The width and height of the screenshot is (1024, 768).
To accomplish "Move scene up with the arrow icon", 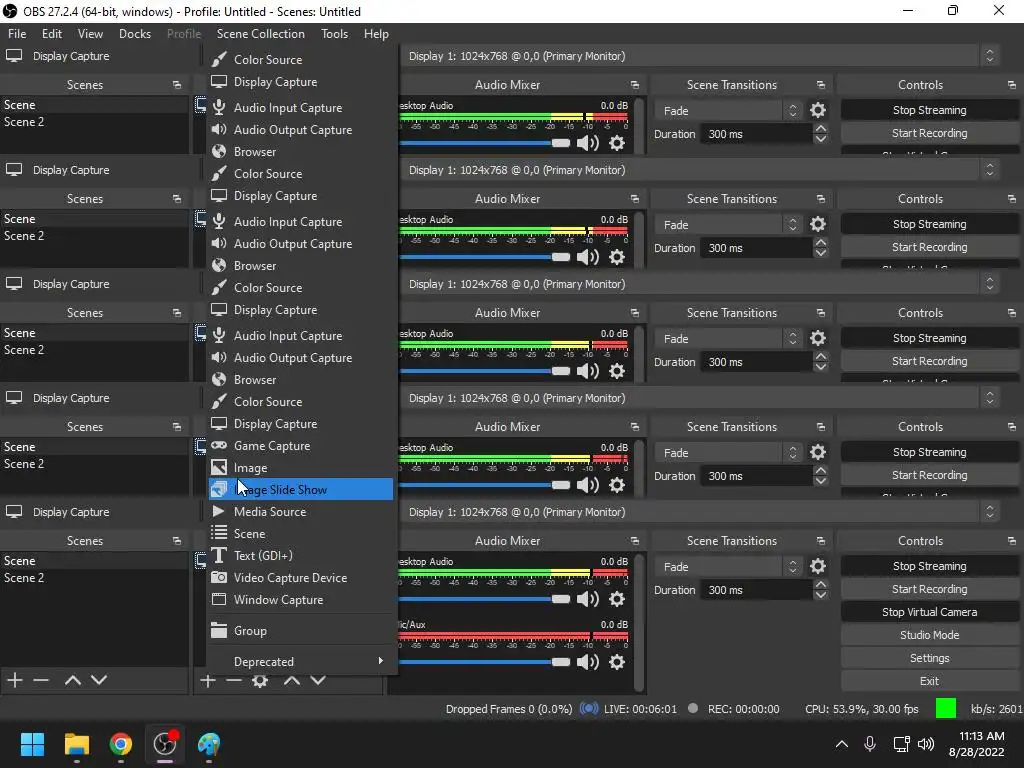I will (72, 680).
